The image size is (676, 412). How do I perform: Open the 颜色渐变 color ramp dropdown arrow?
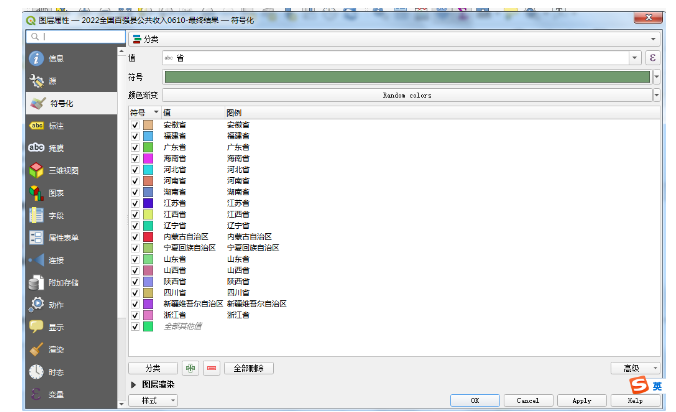click(657, 95)
